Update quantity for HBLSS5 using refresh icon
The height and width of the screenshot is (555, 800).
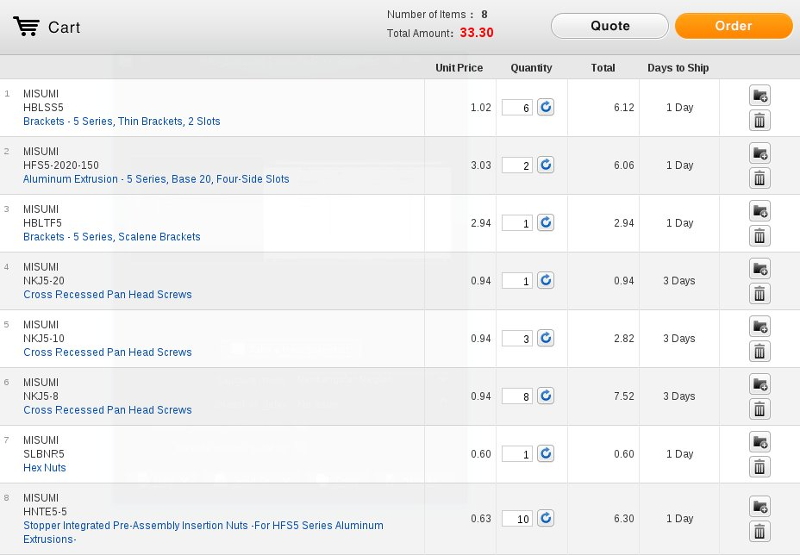(546, 107)
